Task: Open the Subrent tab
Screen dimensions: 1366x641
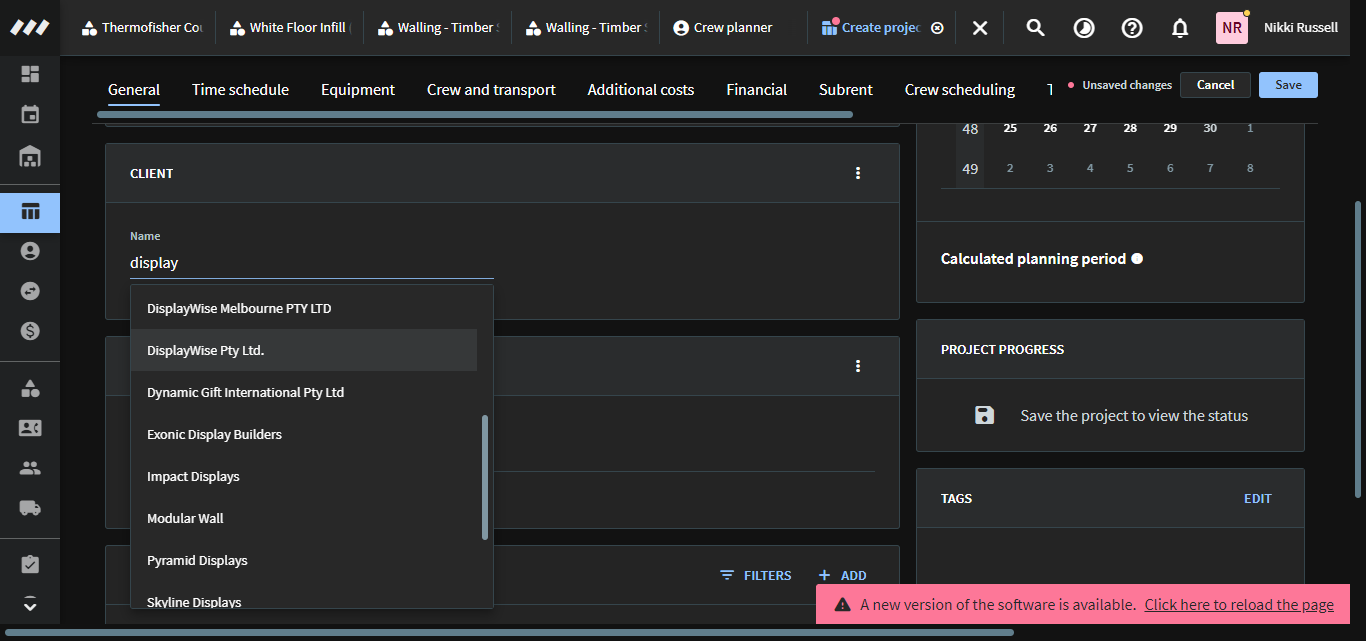Action: coord(846,90)
